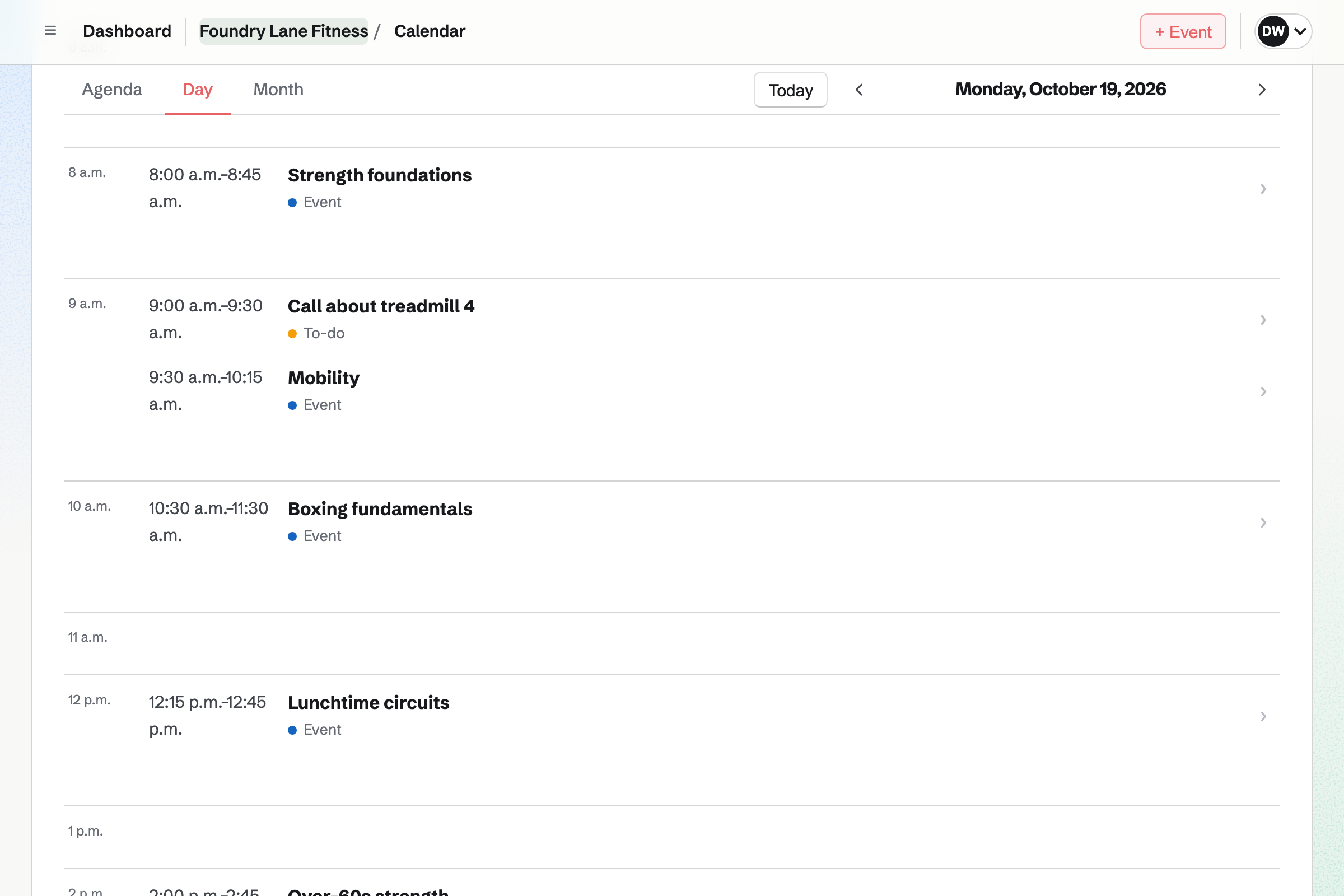Screen dimensions: 1344x896
Task: Open the hamburger menu icon
Action: coord(50,31)
